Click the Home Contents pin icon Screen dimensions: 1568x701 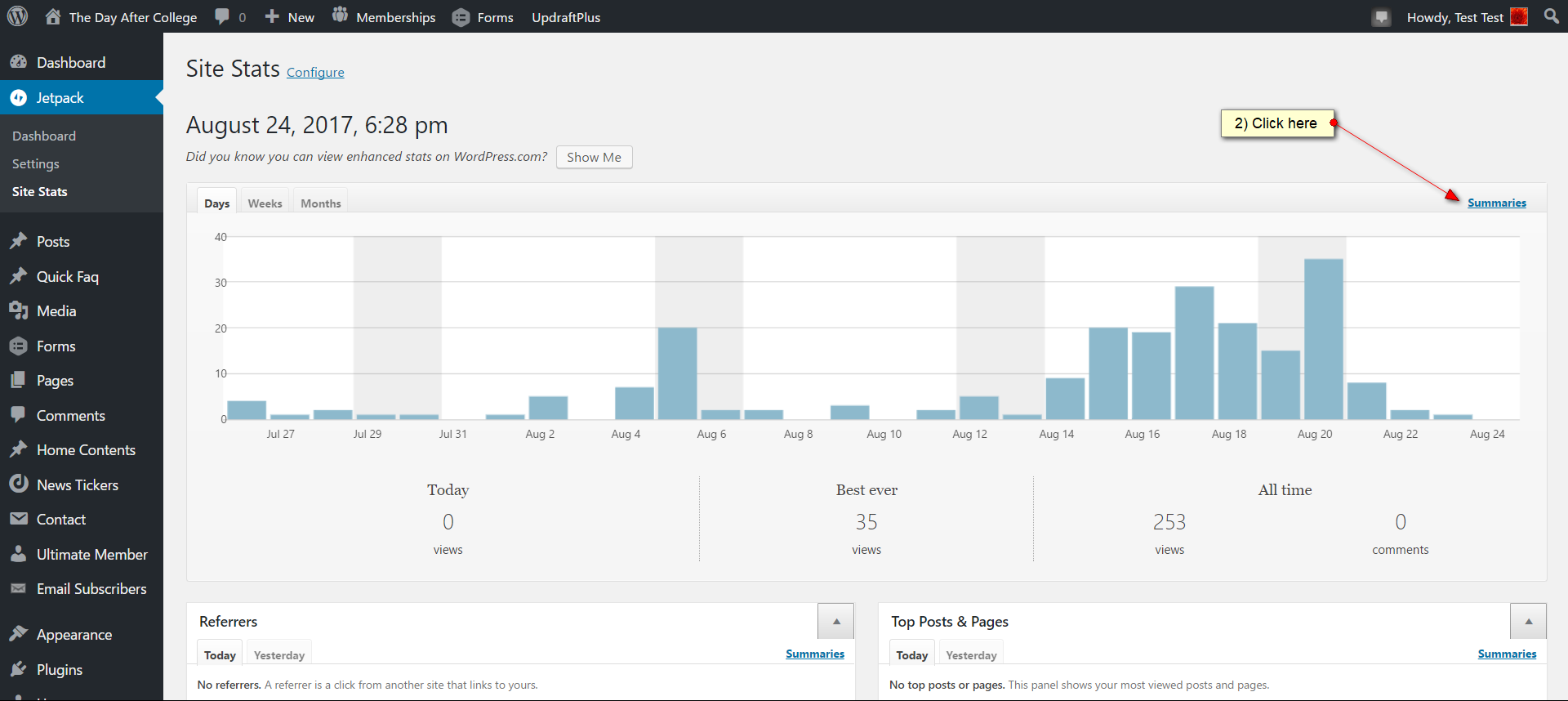19,449
